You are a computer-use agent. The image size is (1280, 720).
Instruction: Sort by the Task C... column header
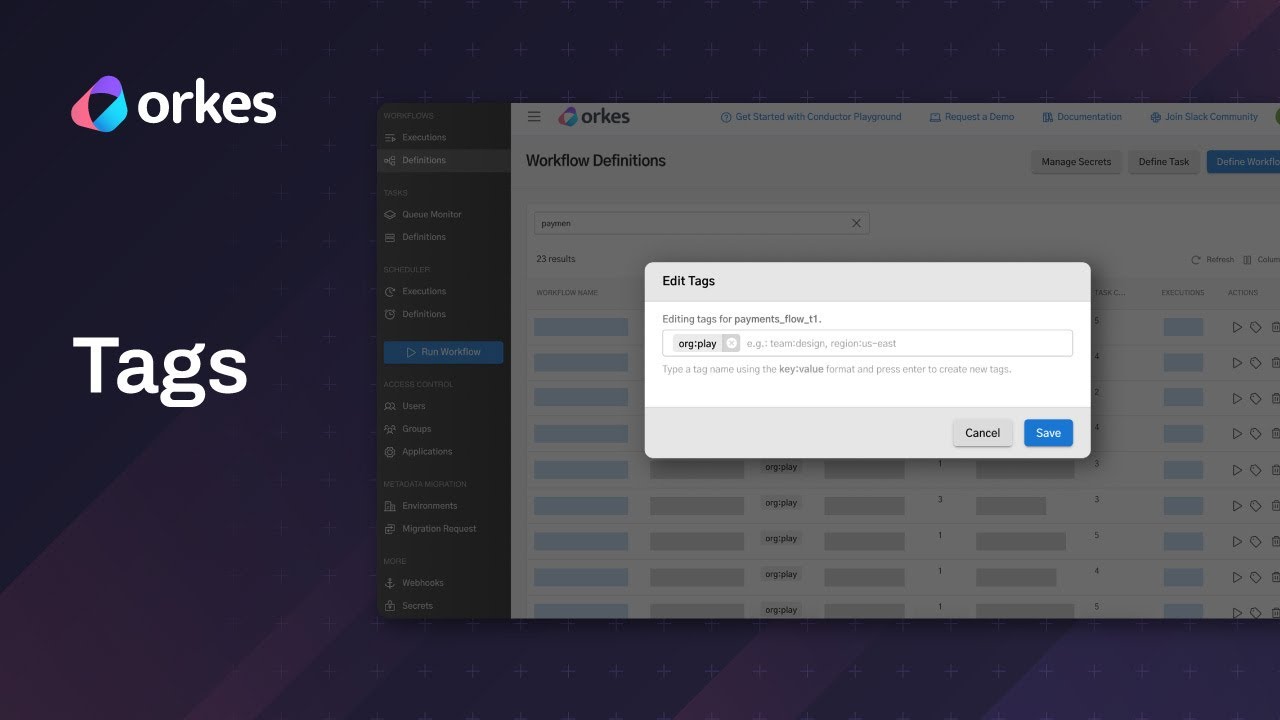[x=1110, y=293]
